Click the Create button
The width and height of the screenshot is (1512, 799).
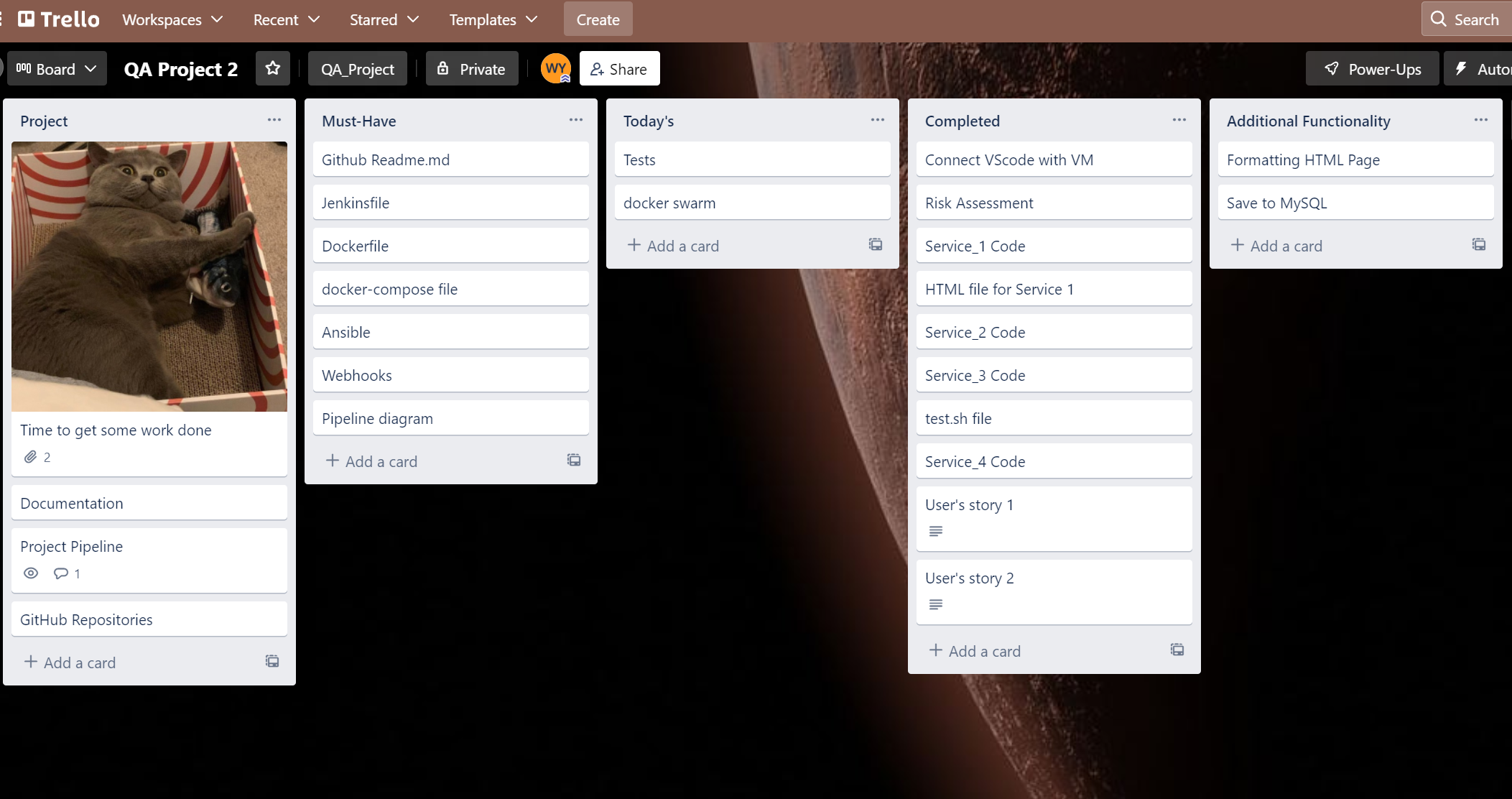click(598, 19)
